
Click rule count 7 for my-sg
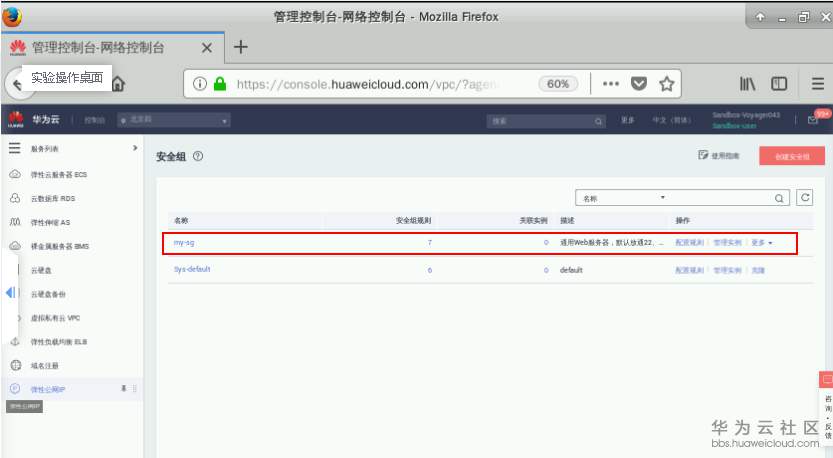(430, 243)
